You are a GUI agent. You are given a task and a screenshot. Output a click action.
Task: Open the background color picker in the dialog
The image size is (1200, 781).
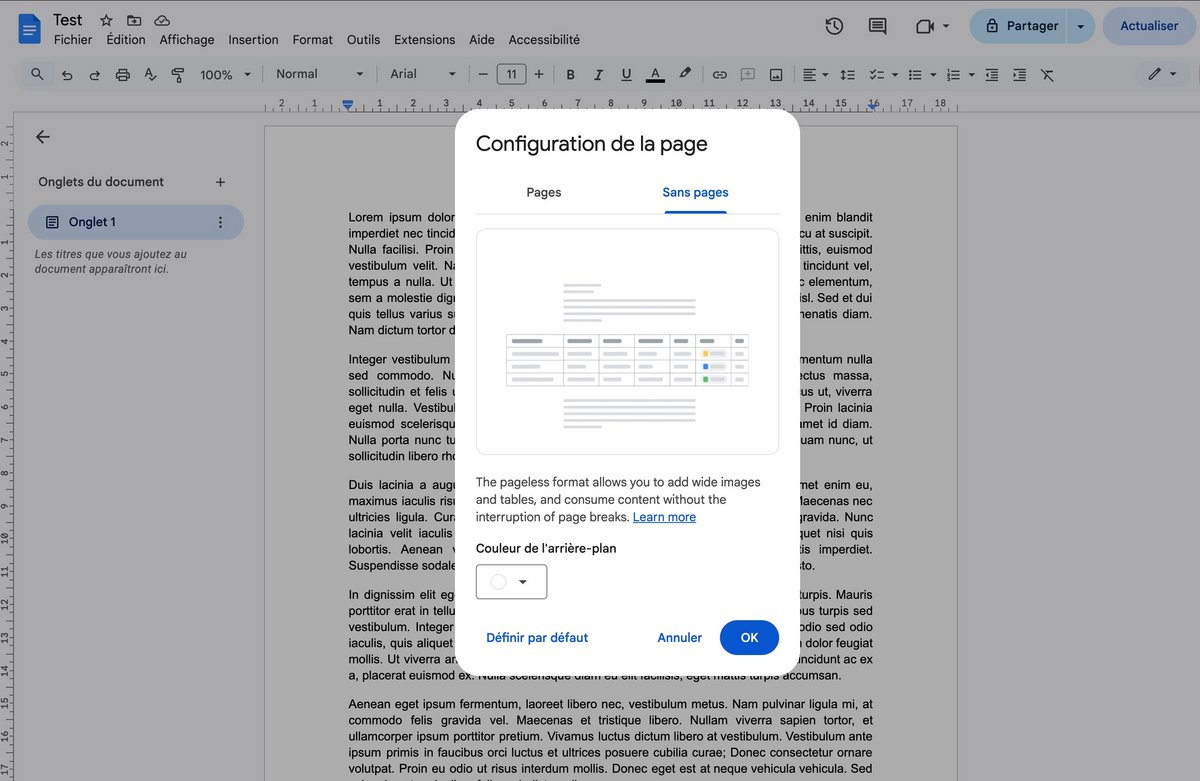pyautogui.click(x=511, y=581)
